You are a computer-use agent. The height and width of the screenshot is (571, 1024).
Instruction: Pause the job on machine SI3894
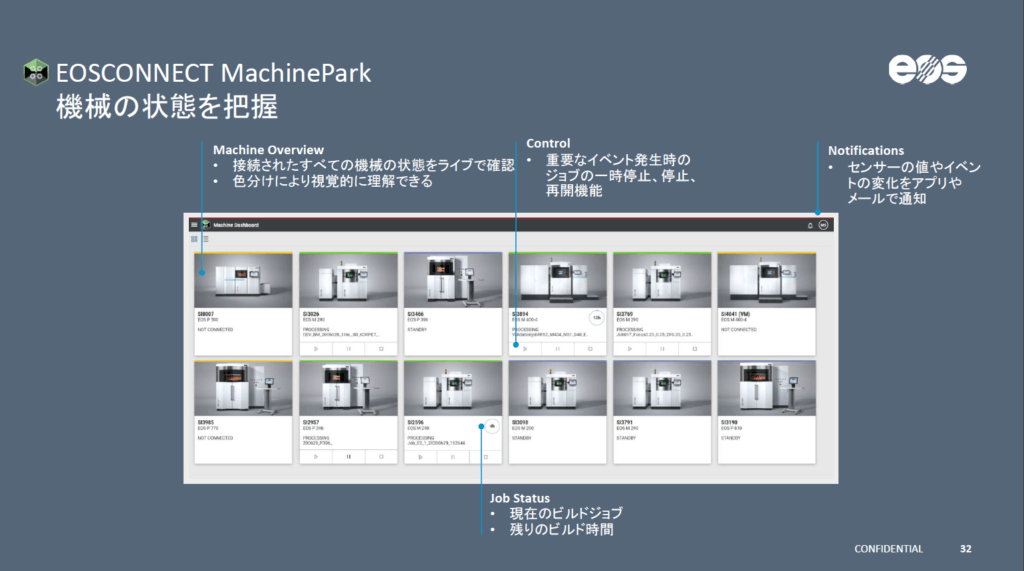pos(558,349)
